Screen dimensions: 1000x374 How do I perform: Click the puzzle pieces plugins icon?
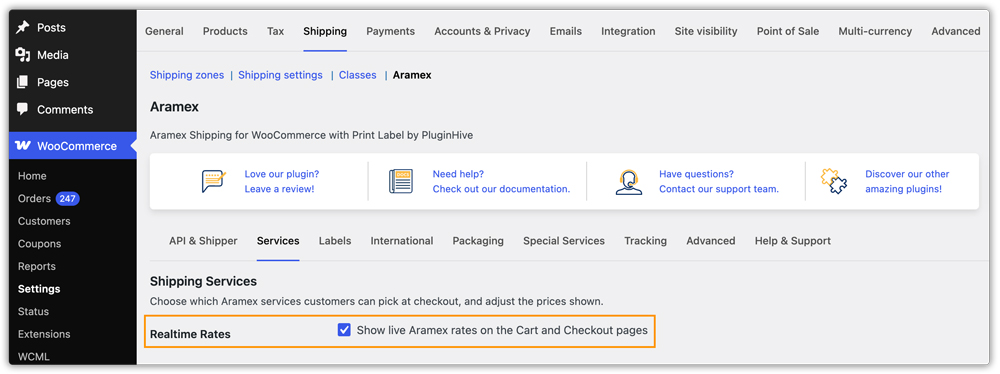coord(834,181)
